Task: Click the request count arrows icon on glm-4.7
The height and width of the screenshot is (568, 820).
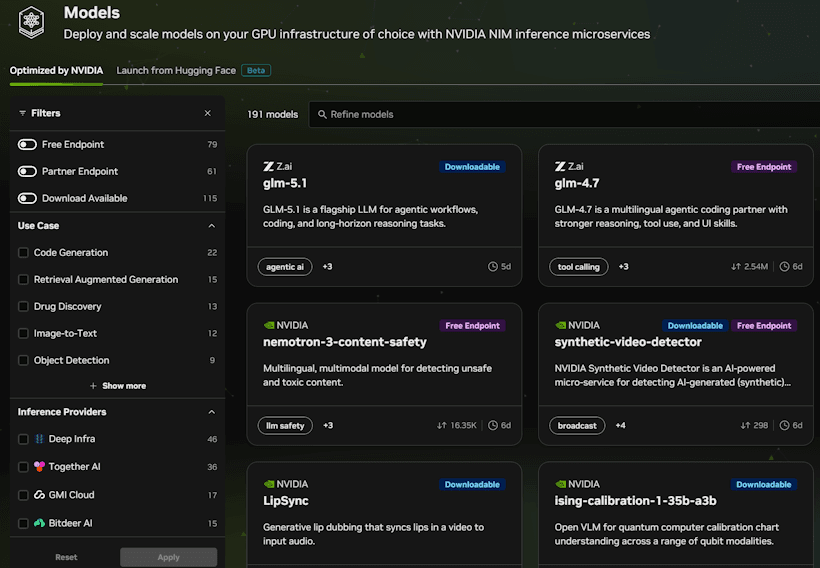Action: point(736,267)
